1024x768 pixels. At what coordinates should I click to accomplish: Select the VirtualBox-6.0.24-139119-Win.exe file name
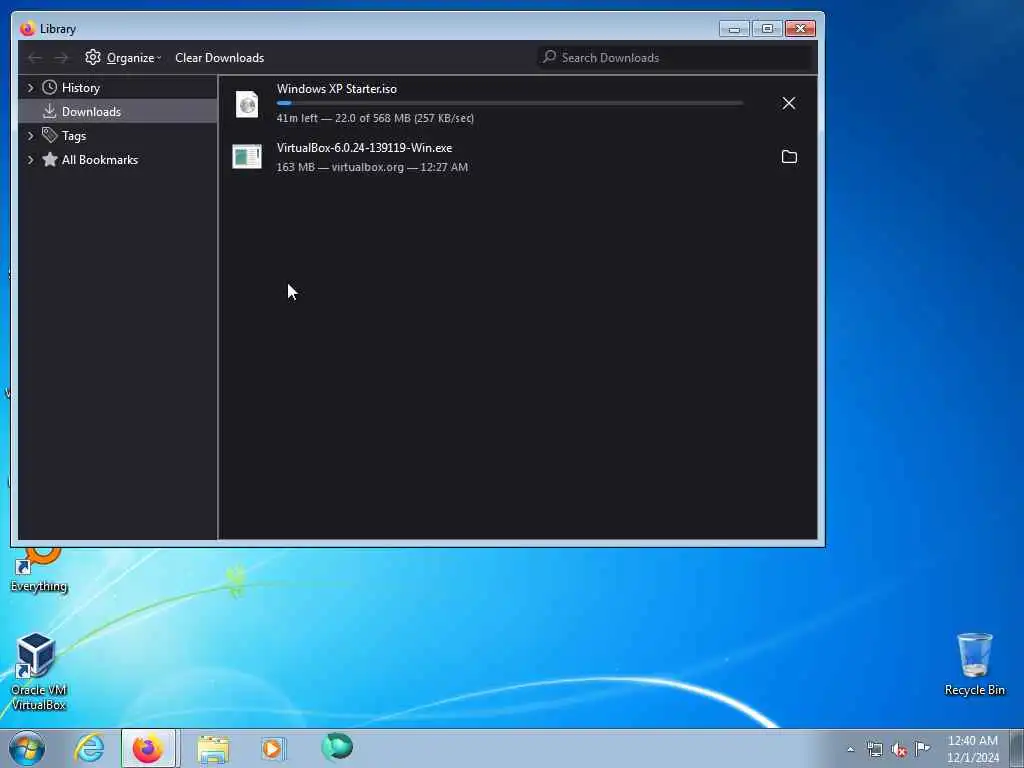[364, 148]
